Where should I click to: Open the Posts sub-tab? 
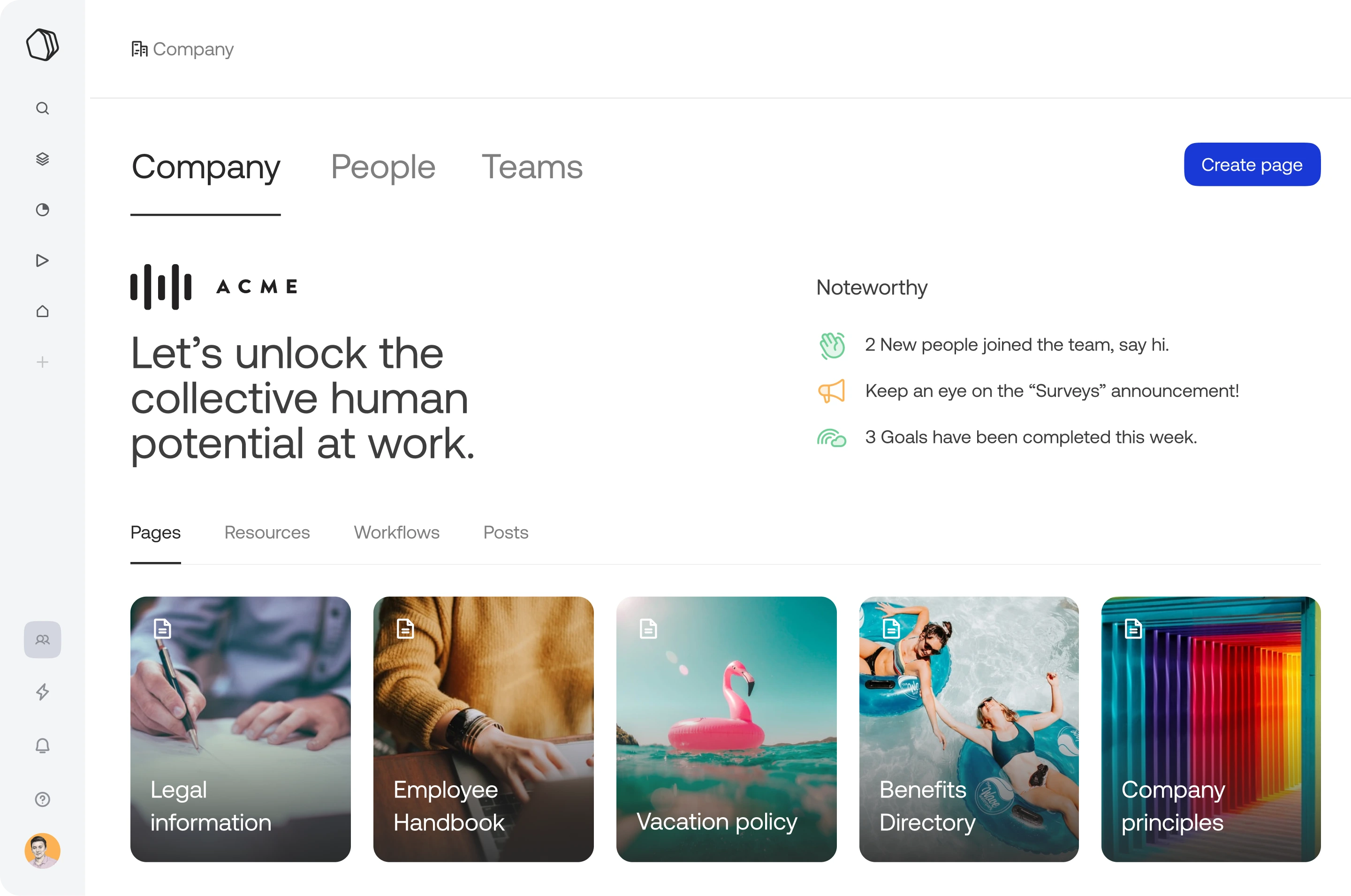point(506,532)
